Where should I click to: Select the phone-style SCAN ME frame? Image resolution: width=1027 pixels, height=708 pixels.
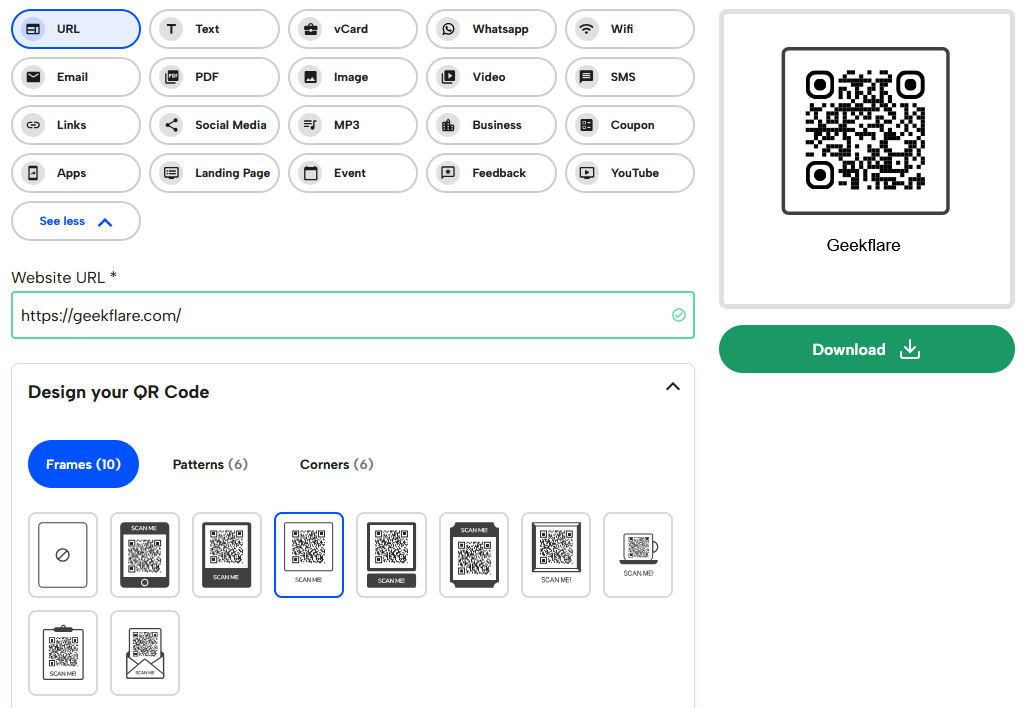click(145, 555)
